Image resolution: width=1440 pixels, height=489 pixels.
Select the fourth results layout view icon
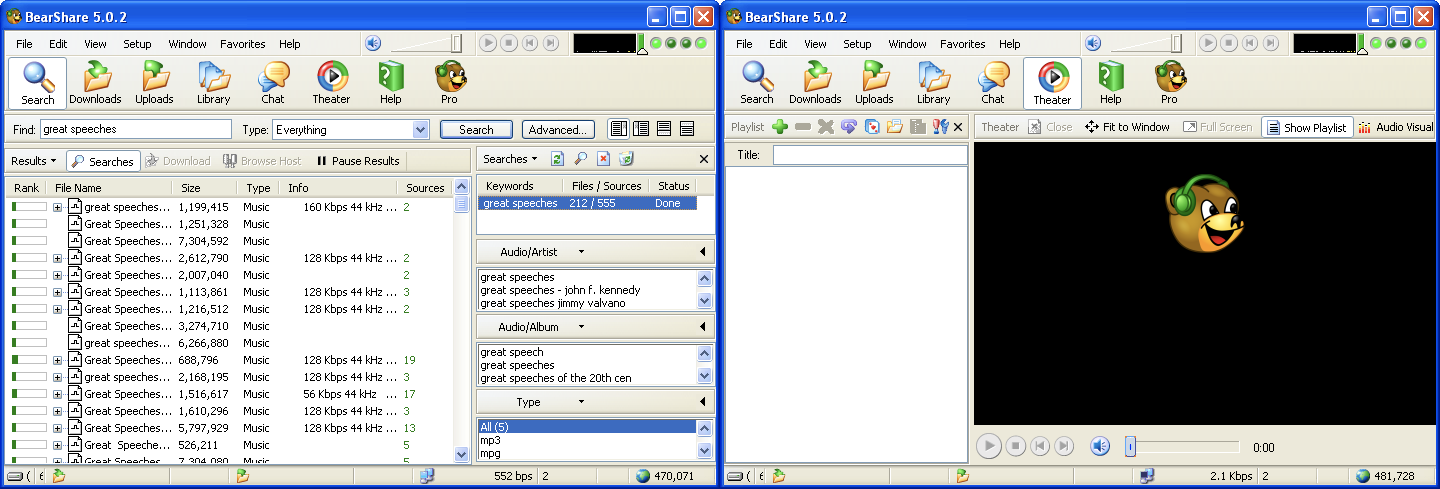687,129
